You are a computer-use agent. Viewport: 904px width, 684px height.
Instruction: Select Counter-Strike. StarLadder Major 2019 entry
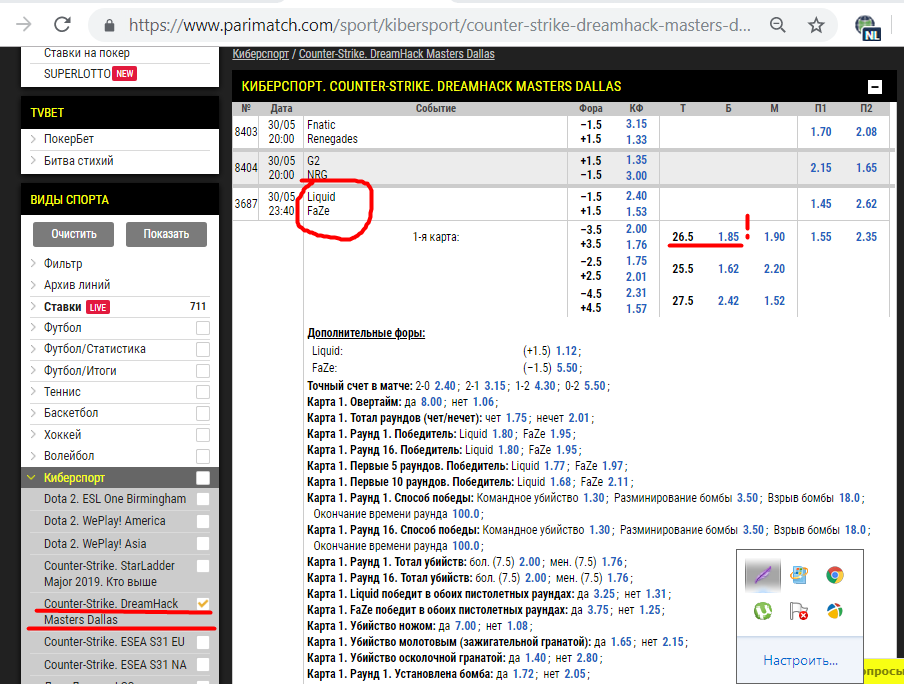point(109,574)
